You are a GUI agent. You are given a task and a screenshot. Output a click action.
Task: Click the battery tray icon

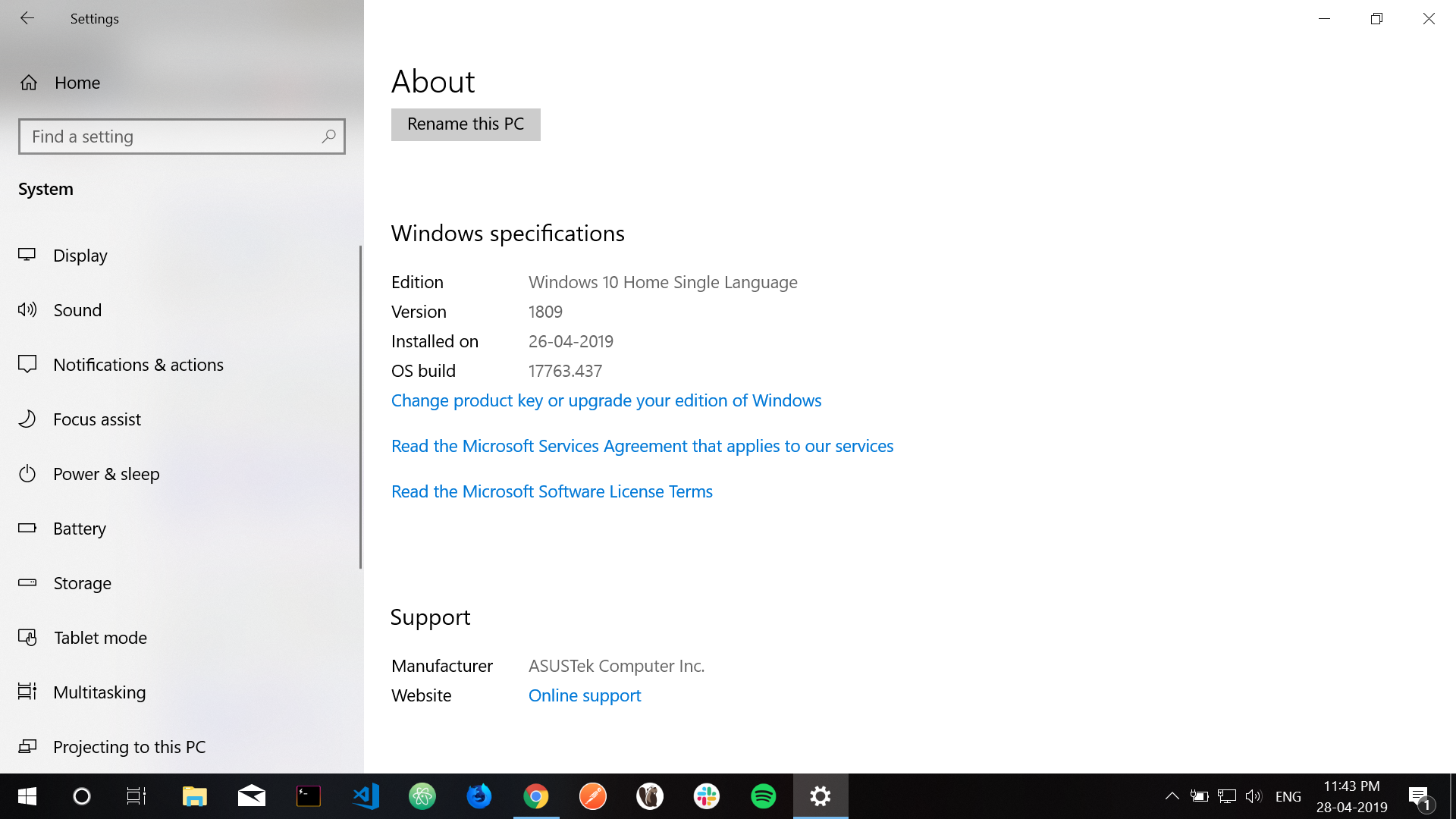point(1199,796)
